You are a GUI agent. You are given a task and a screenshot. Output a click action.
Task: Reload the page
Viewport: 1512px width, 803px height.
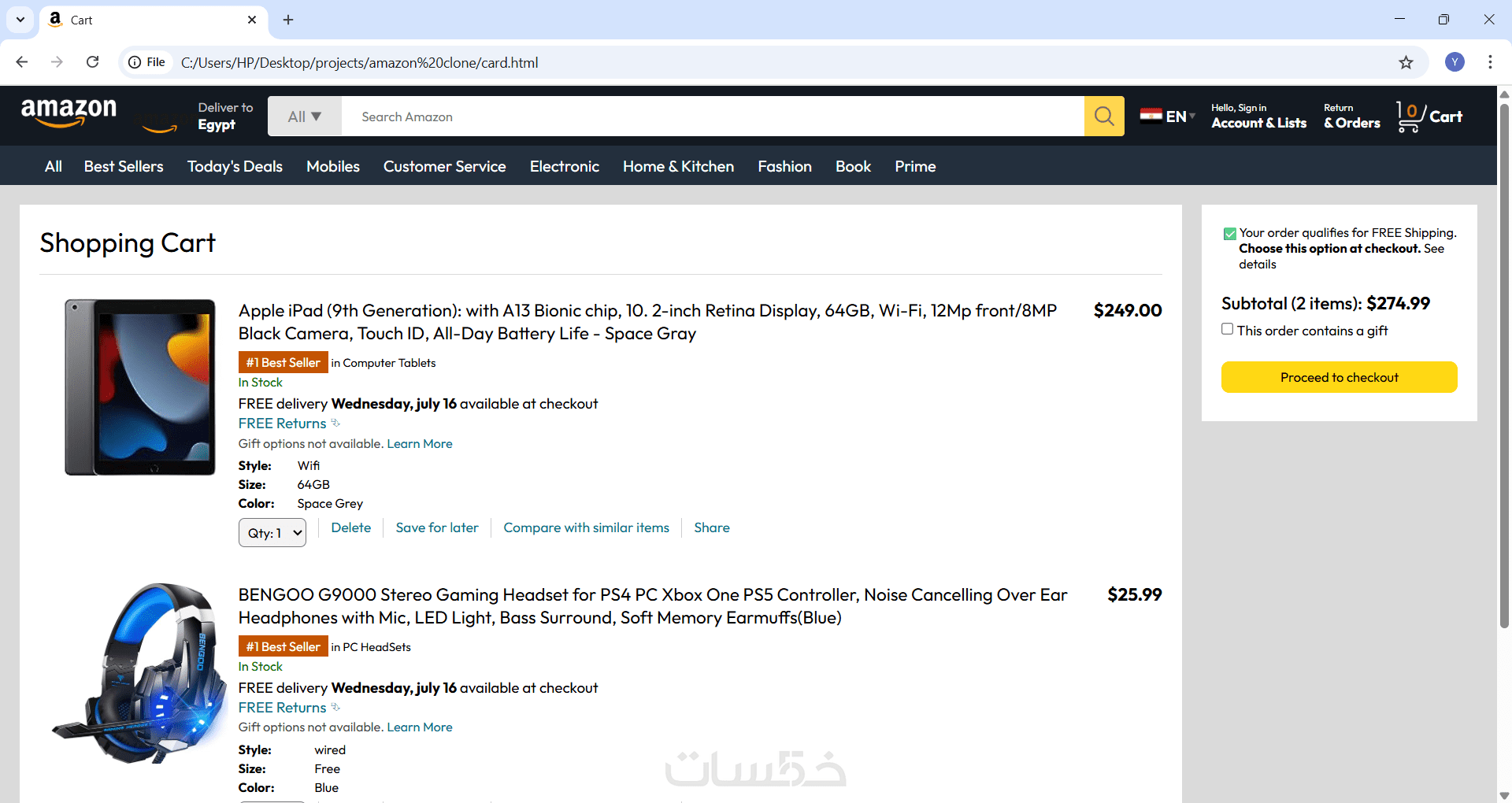[92, 62]
